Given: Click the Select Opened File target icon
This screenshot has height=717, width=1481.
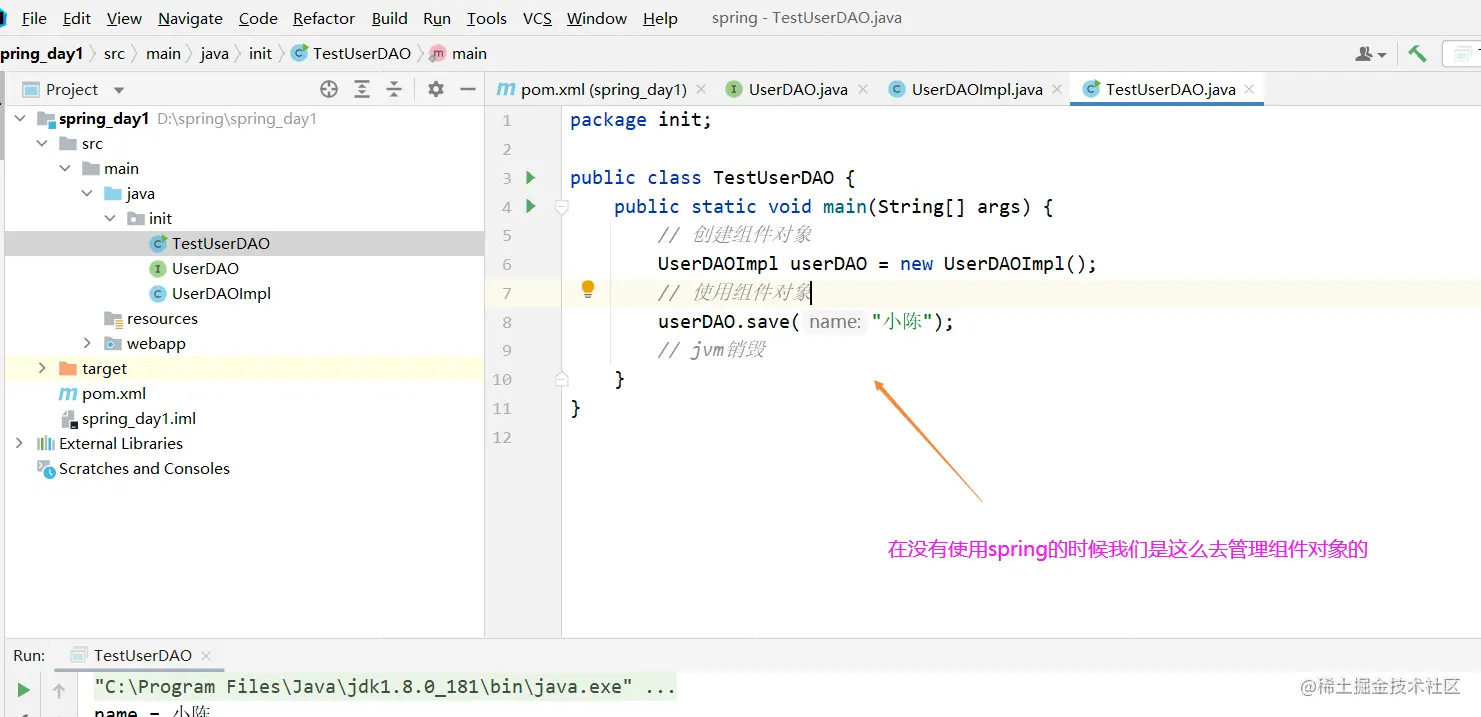Looking at the screenshot, I should point(329,89).
